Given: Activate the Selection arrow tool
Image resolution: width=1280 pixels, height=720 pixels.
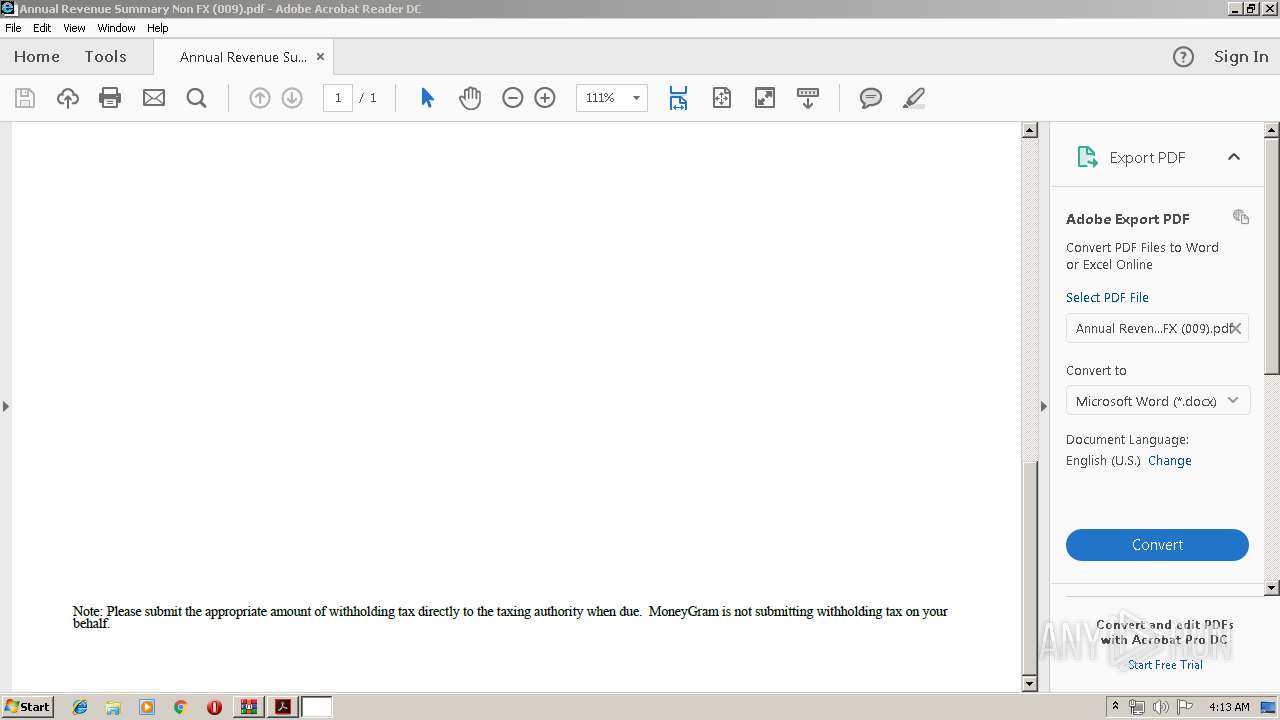Looking at the screenshot, I should tap(427, 98).
